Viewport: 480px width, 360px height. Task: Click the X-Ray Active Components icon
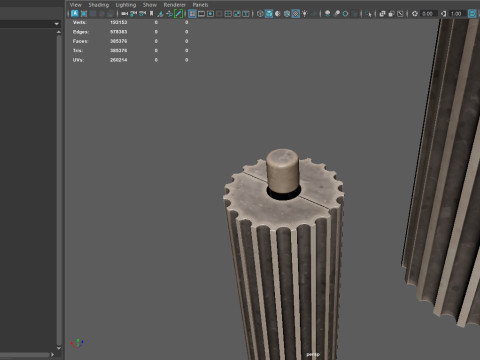[x=391, y=13]
